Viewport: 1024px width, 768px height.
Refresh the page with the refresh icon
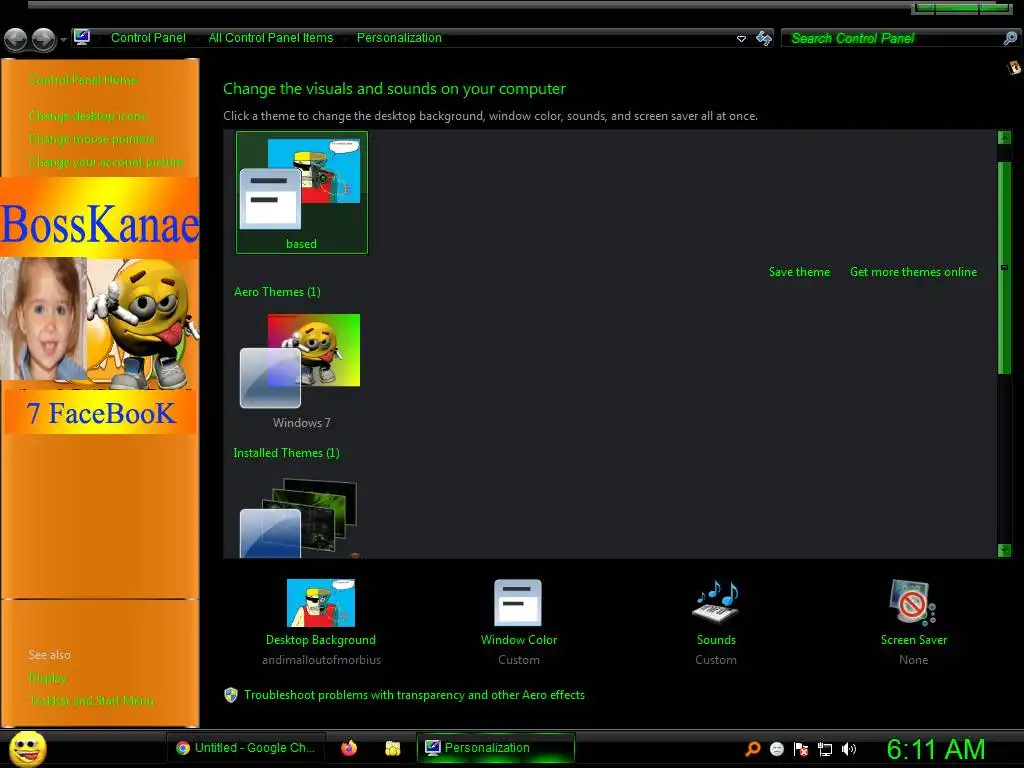(x=763, y=38)
